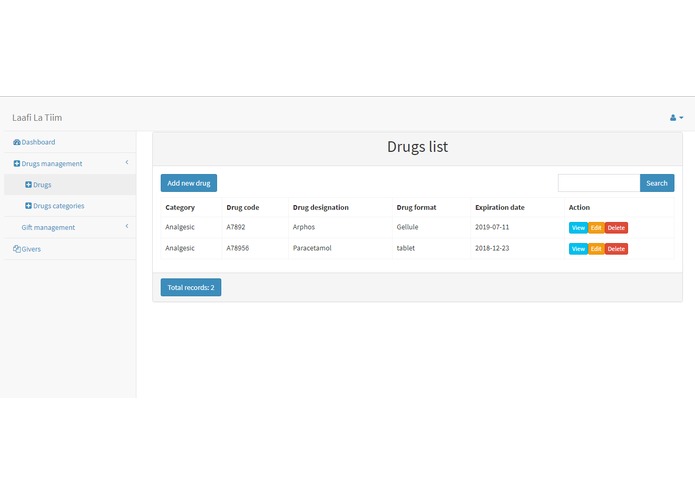Click the Paracetamol designation cell
The width and height of the screenshot is (695, 494).
312,248
